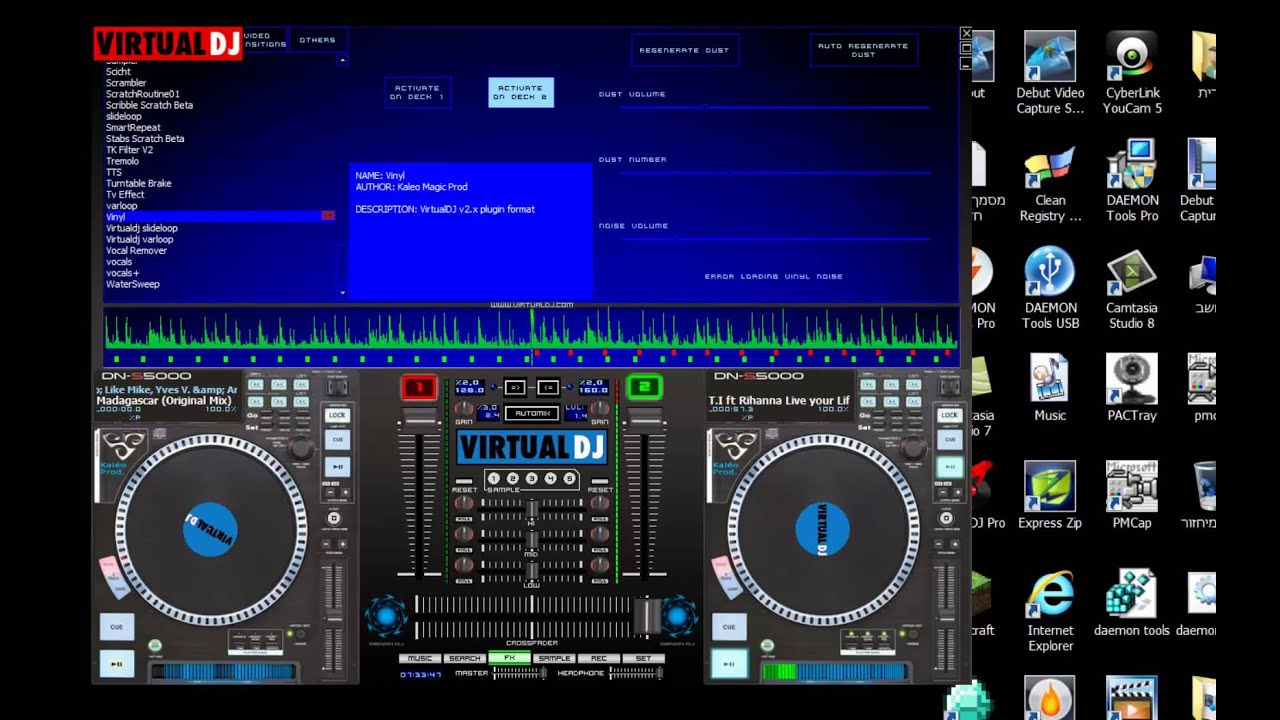The width and height of the screenshot is (1280, 720).
Task: Click the Internet Explorer desktop icon
Action: [1050, 610]
